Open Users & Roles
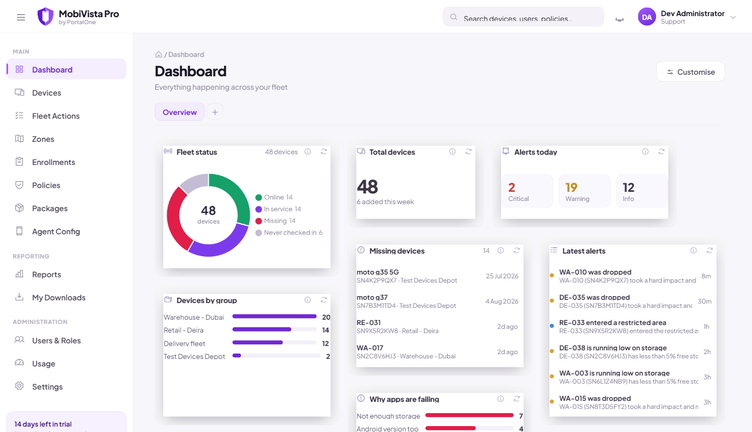Image resolution: width=752 pixels, height=432 pixels. (x=67, y=340)
